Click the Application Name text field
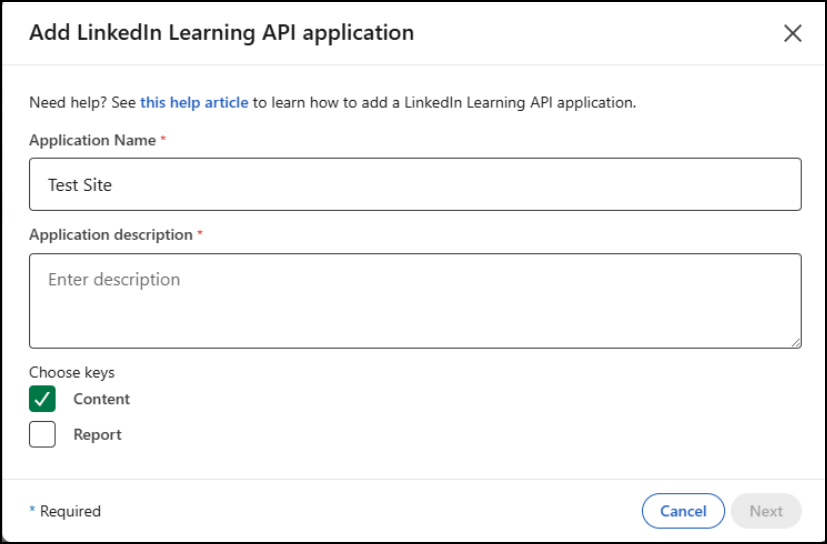 coord(415,184)
